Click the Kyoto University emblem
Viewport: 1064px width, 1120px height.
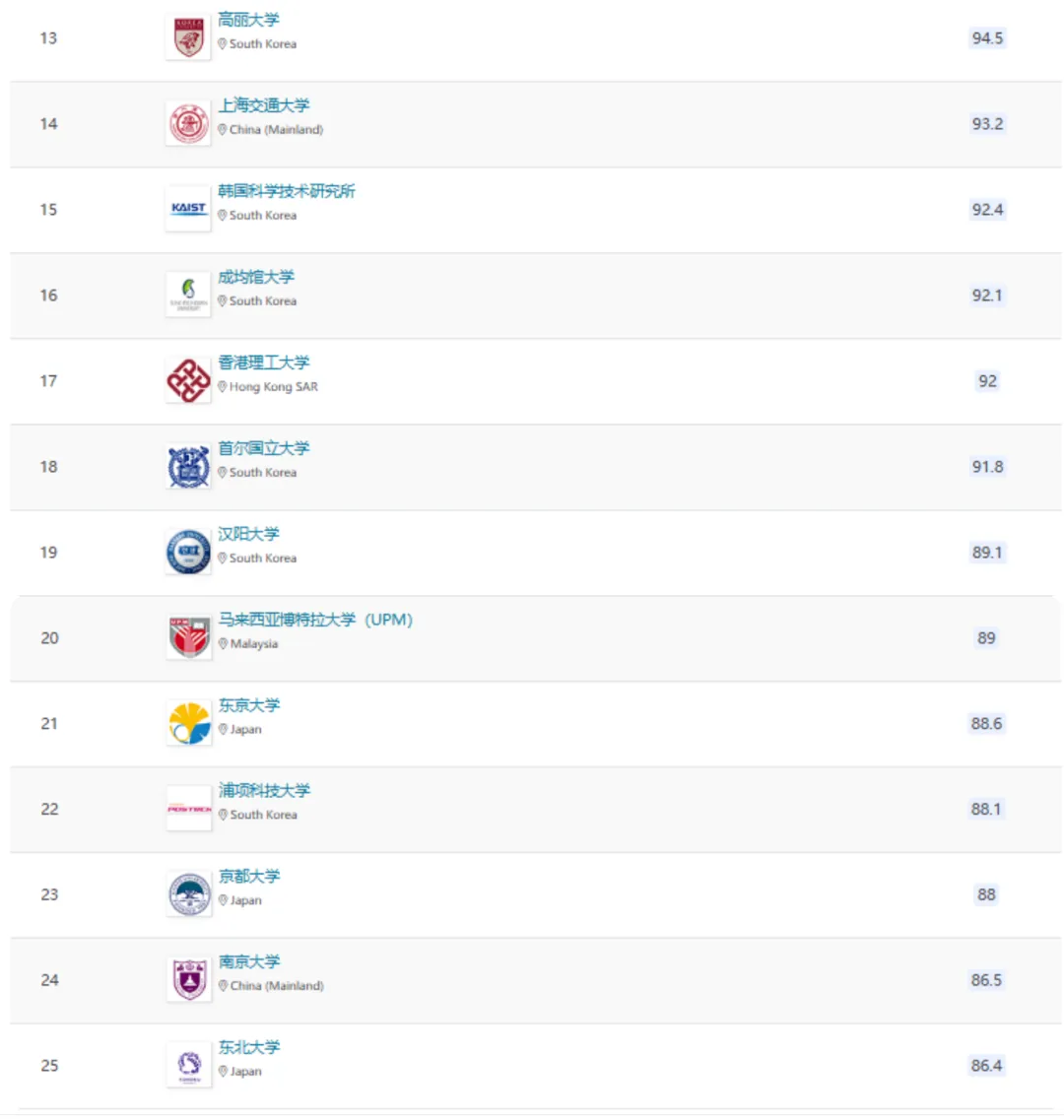point(188,894)
